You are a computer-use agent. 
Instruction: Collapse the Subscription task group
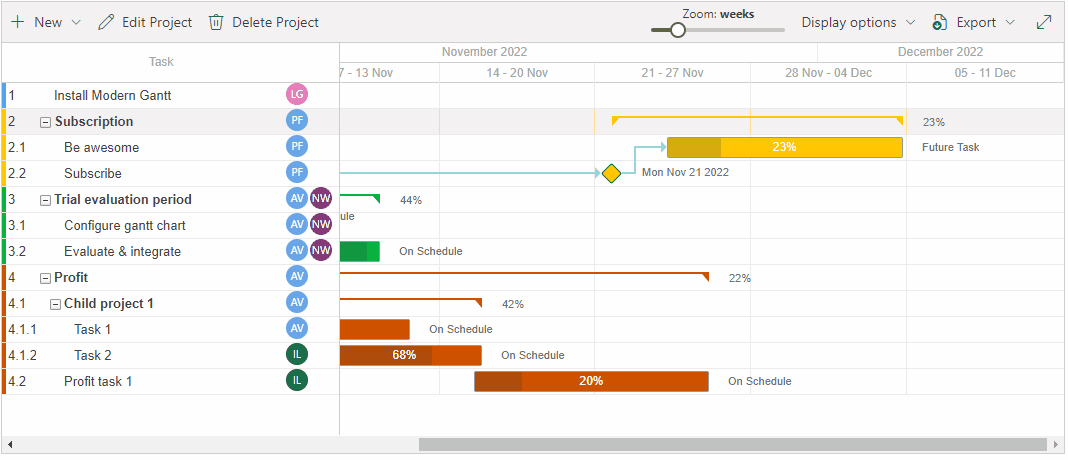(x=45, y=122)
